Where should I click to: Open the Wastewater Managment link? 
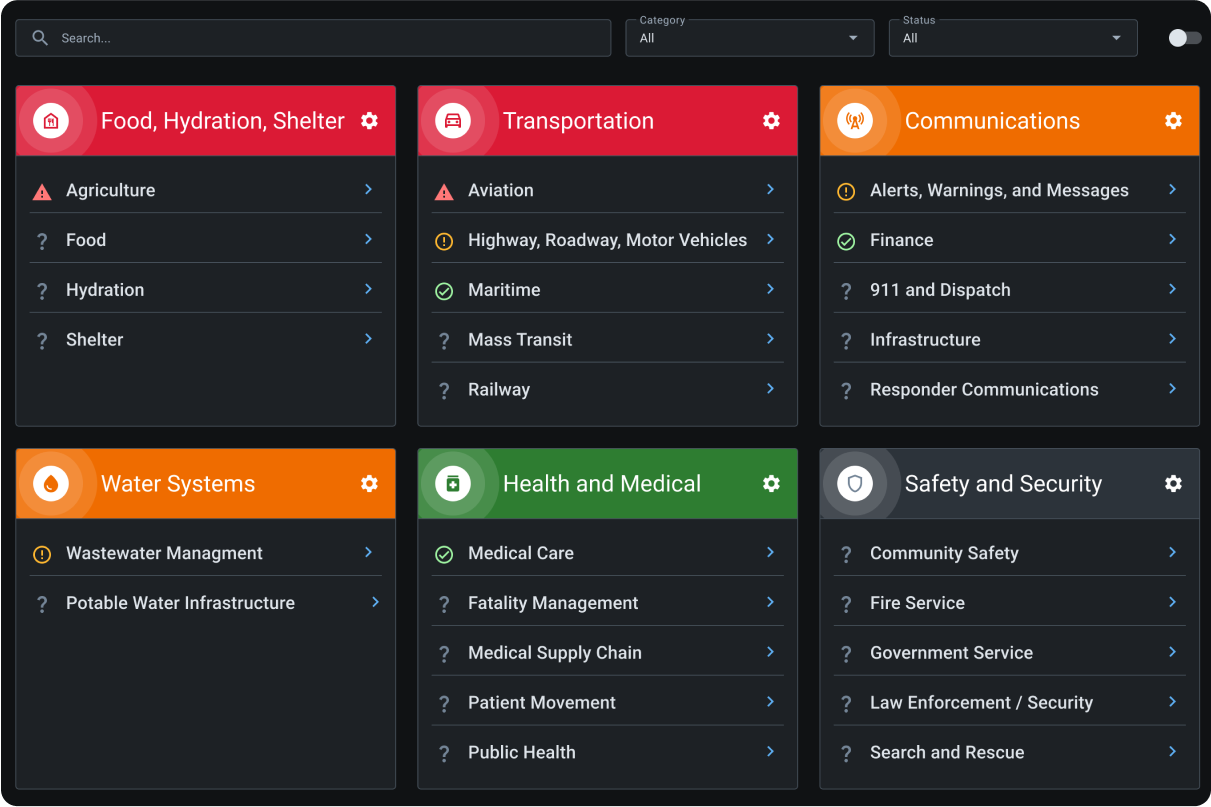pos(164,553)
